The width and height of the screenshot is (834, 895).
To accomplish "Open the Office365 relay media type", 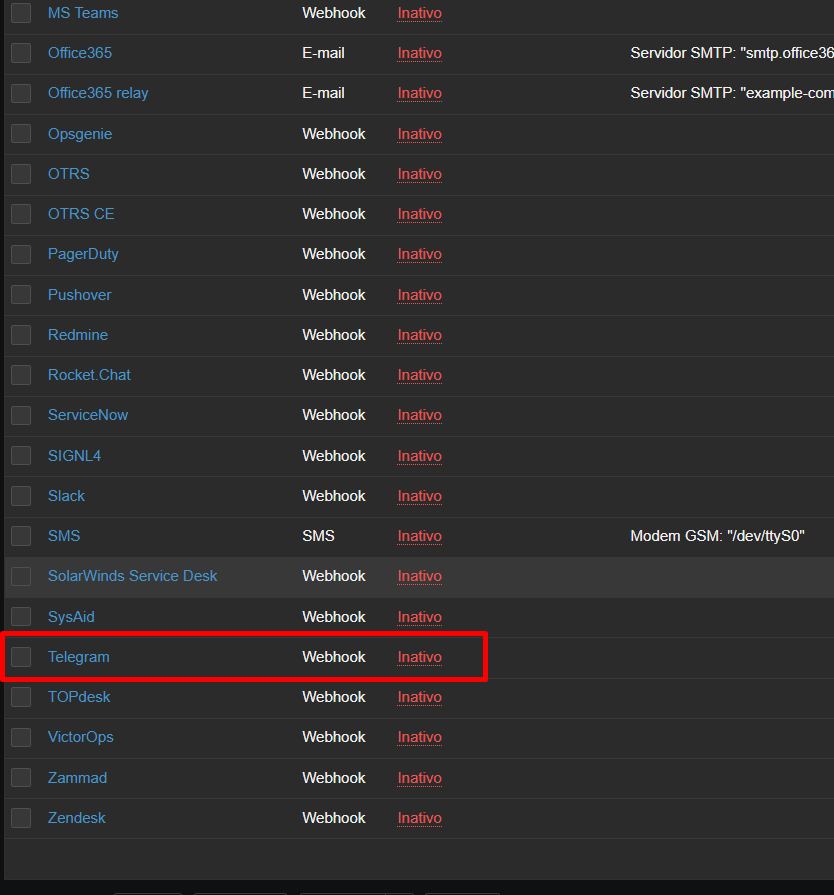I will [x=98, y=93].
